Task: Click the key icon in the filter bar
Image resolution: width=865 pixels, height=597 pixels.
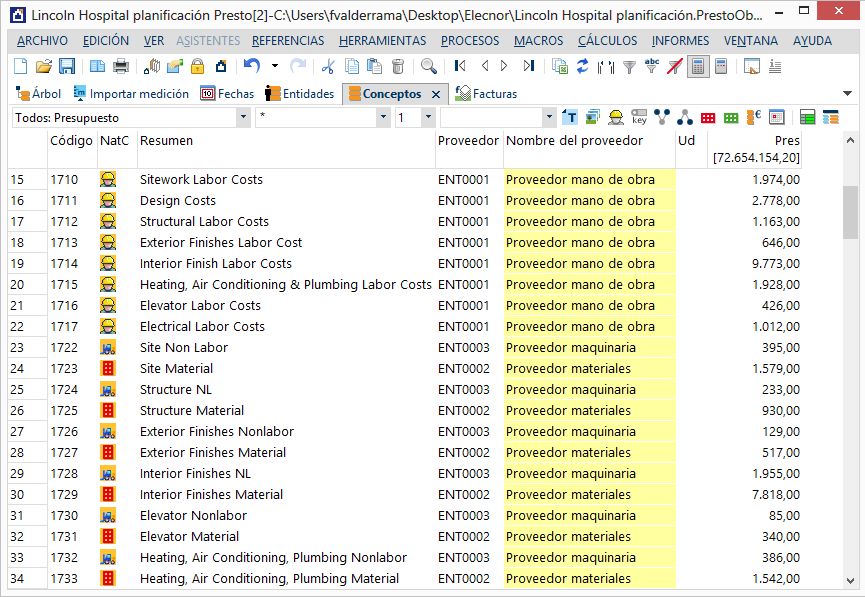Action: (x=639, y=117)
